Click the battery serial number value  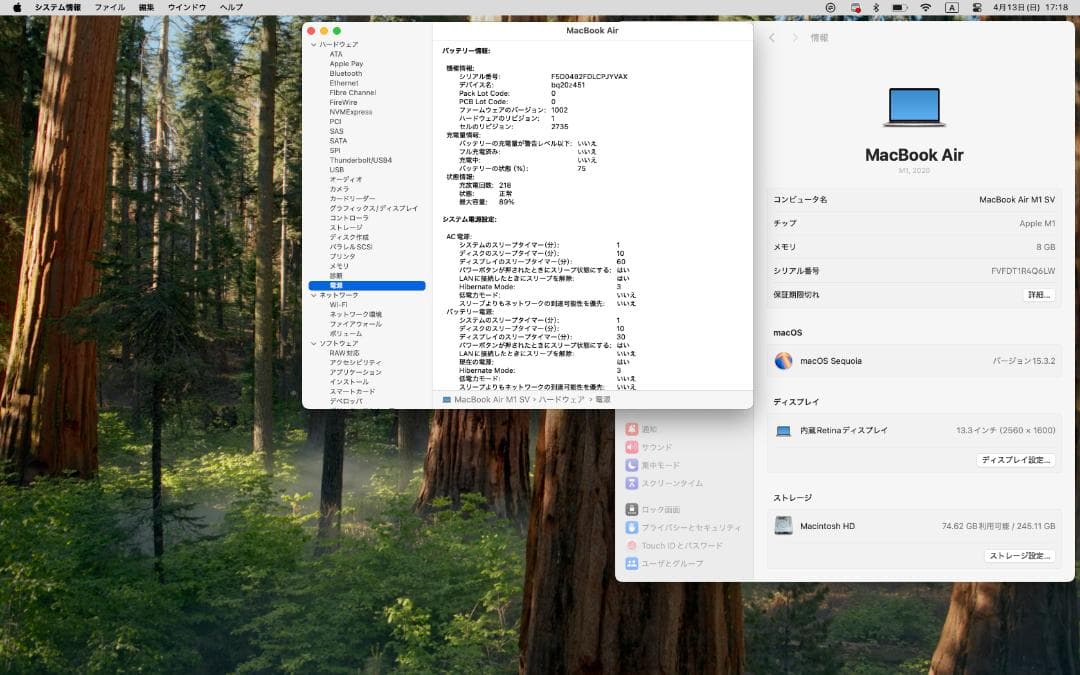click(x=589, y=77)
